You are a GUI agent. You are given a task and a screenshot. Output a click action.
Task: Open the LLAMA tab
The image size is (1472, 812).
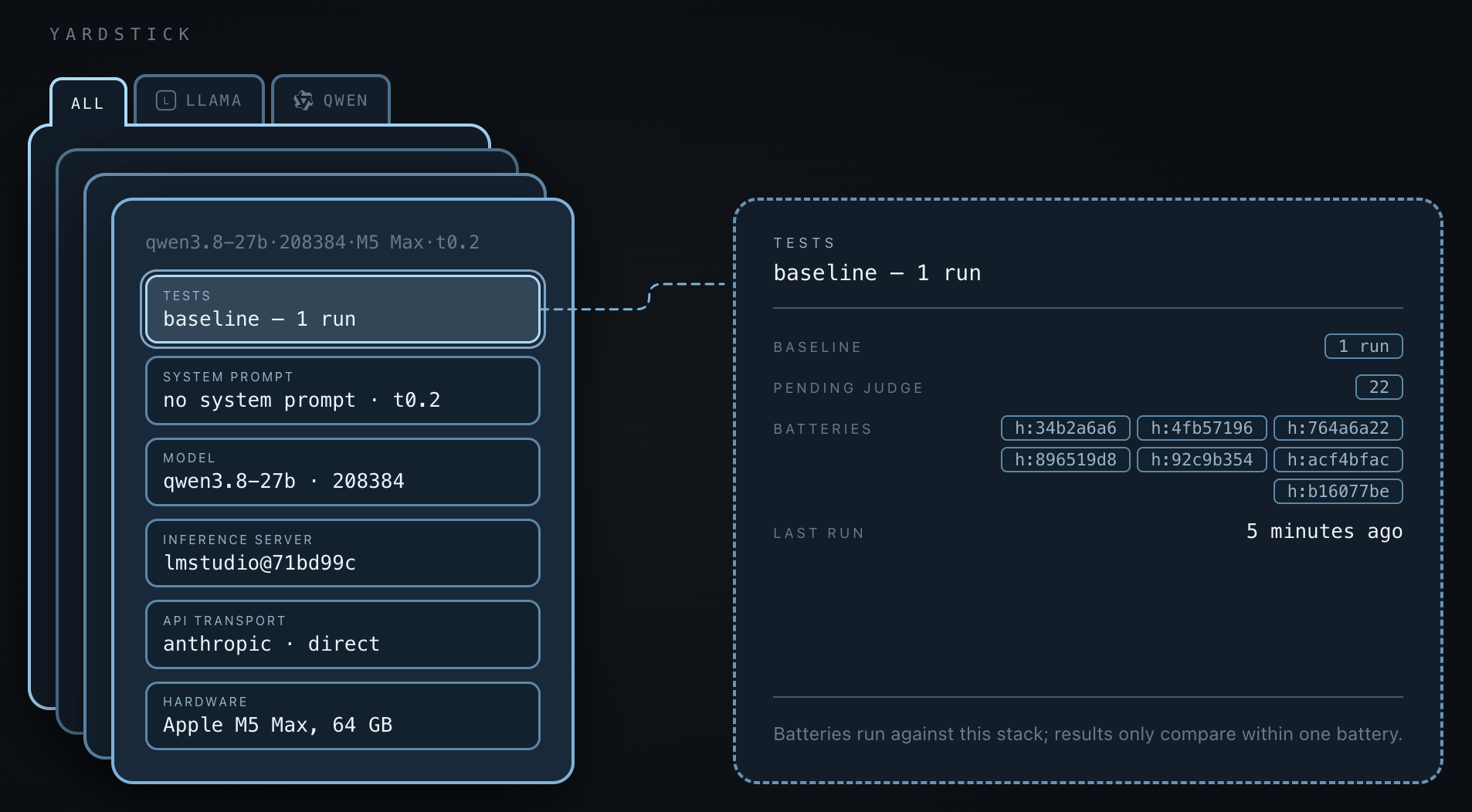pyautogui.click(x=199, y=100)
